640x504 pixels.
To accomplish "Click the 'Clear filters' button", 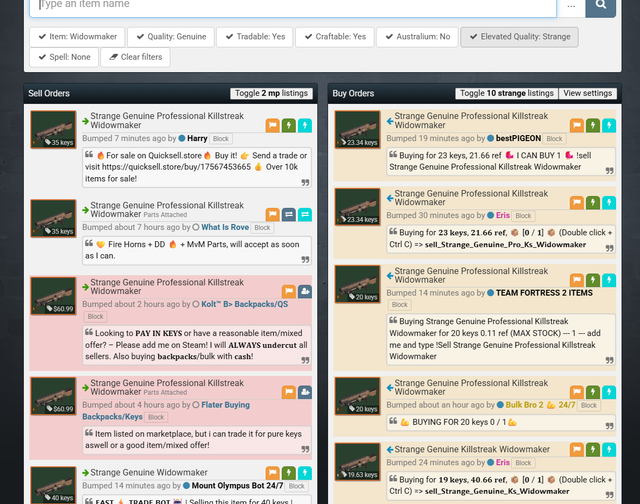I will click(x=136, y=57).
